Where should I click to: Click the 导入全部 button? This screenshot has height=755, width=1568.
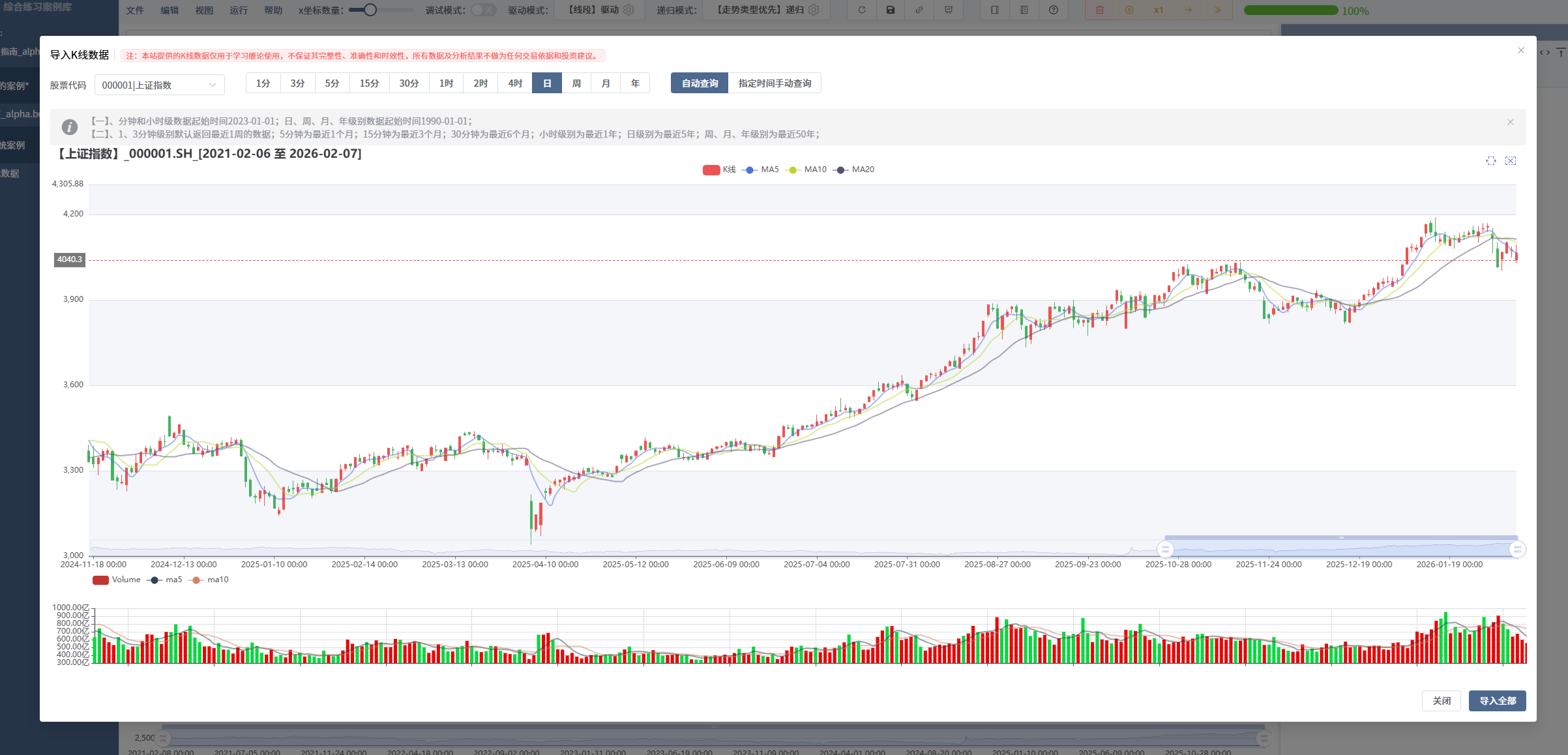click(x=1497, y=701)
